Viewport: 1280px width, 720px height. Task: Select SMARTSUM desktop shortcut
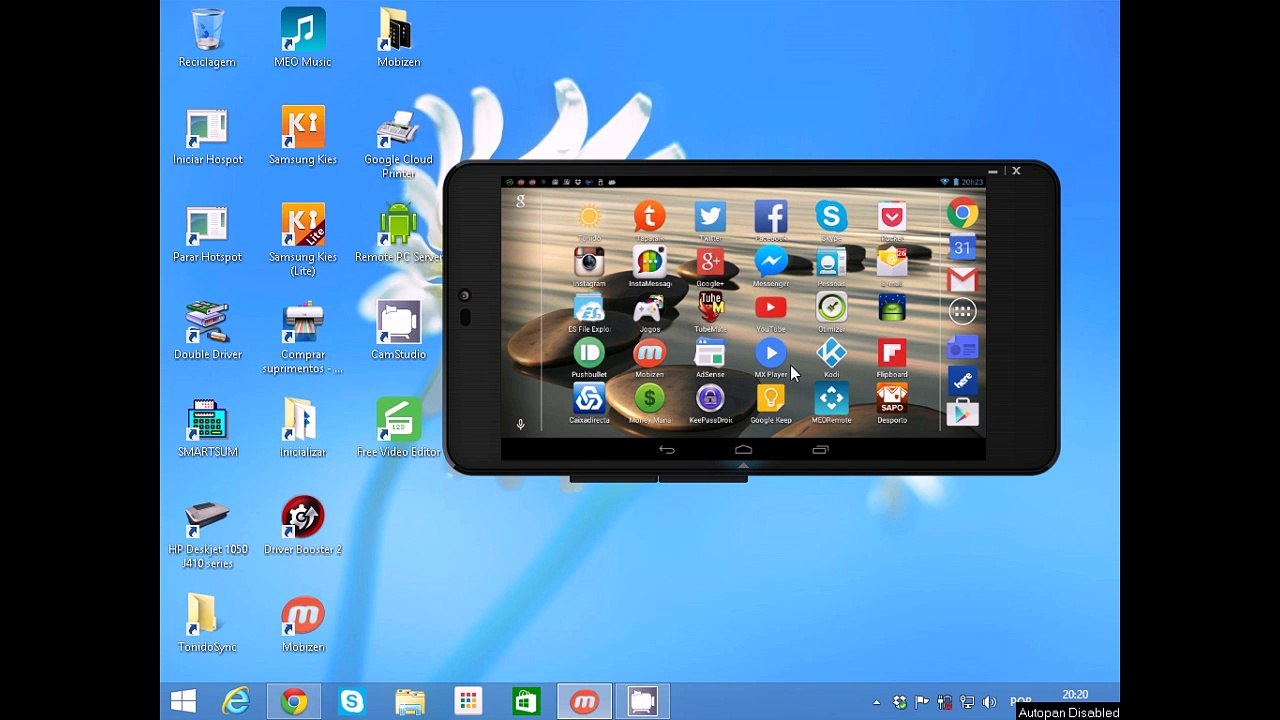coord(207,427)
